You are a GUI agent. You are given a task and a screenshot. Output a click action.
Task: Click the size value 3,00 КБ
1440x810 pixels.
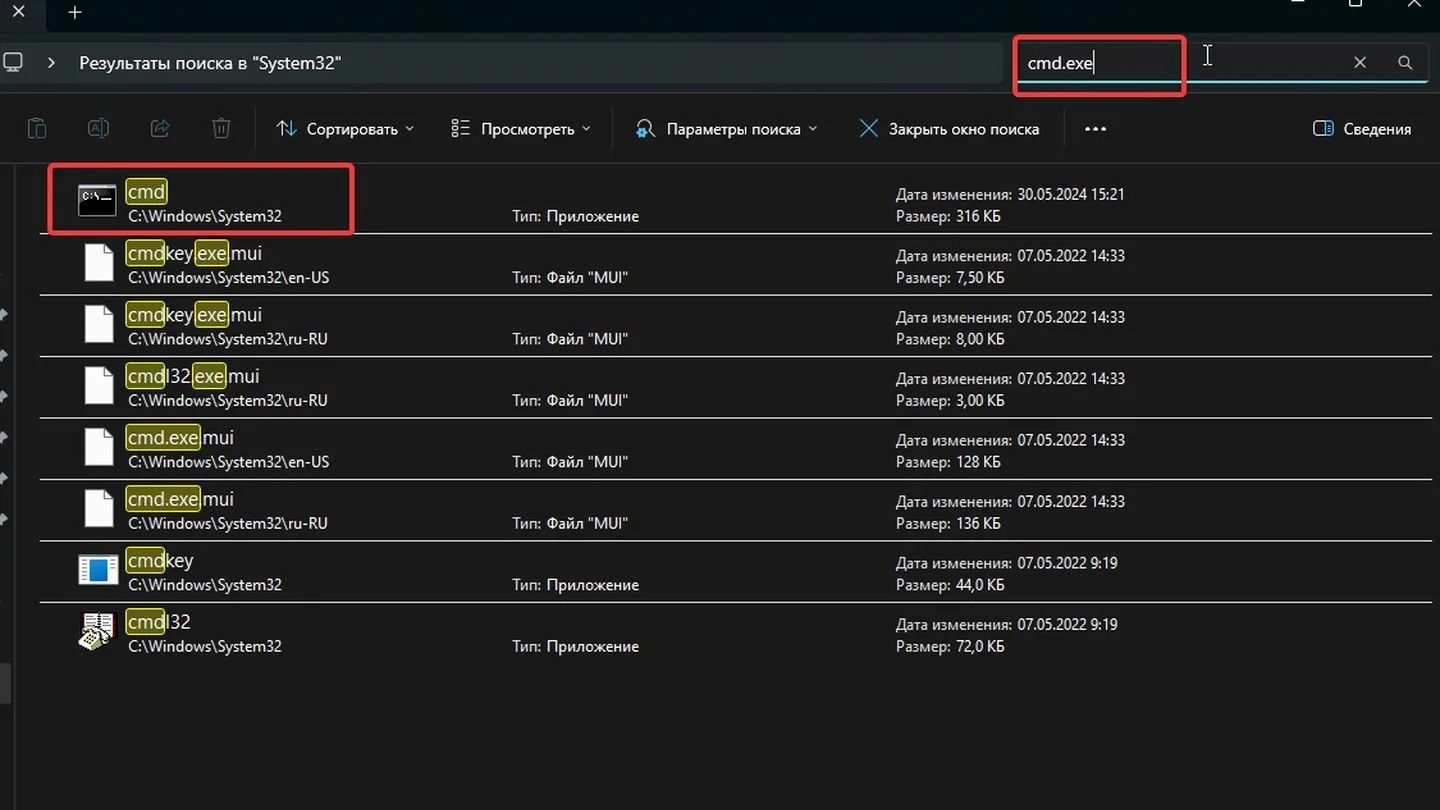point(980,400)
